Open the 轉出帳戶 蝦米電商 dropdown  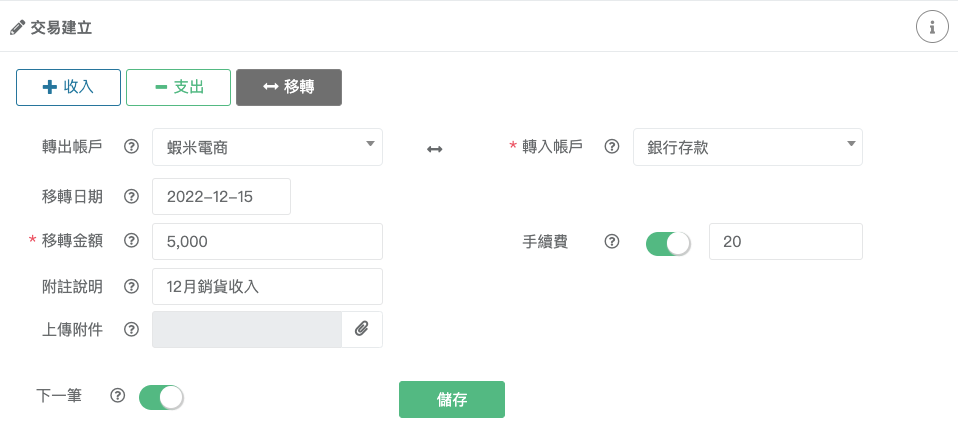(267, 147)
